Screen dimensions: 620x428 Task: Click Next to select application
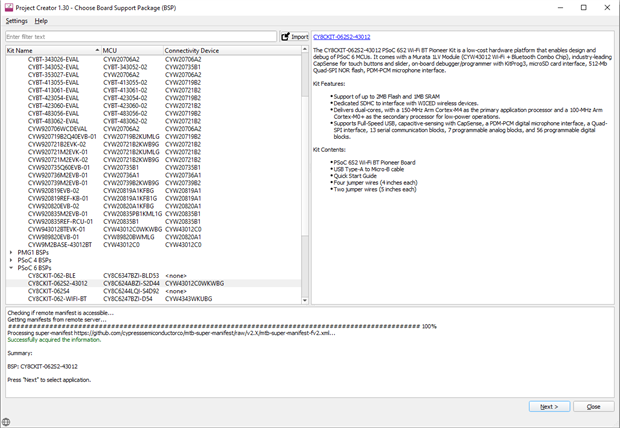click(549, 407)
